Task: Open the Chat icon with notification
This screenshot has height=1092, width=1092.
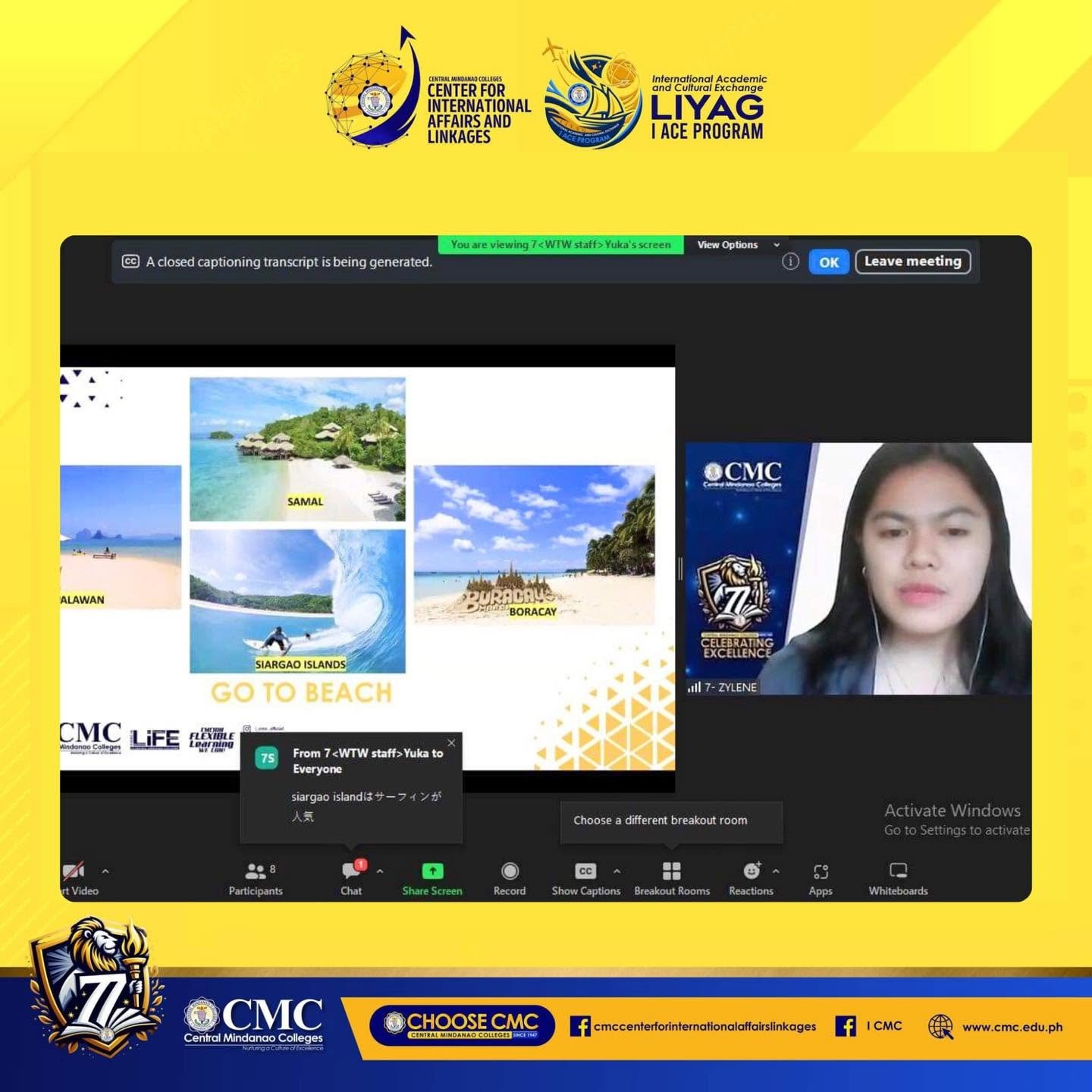Action: pos(353,870)
